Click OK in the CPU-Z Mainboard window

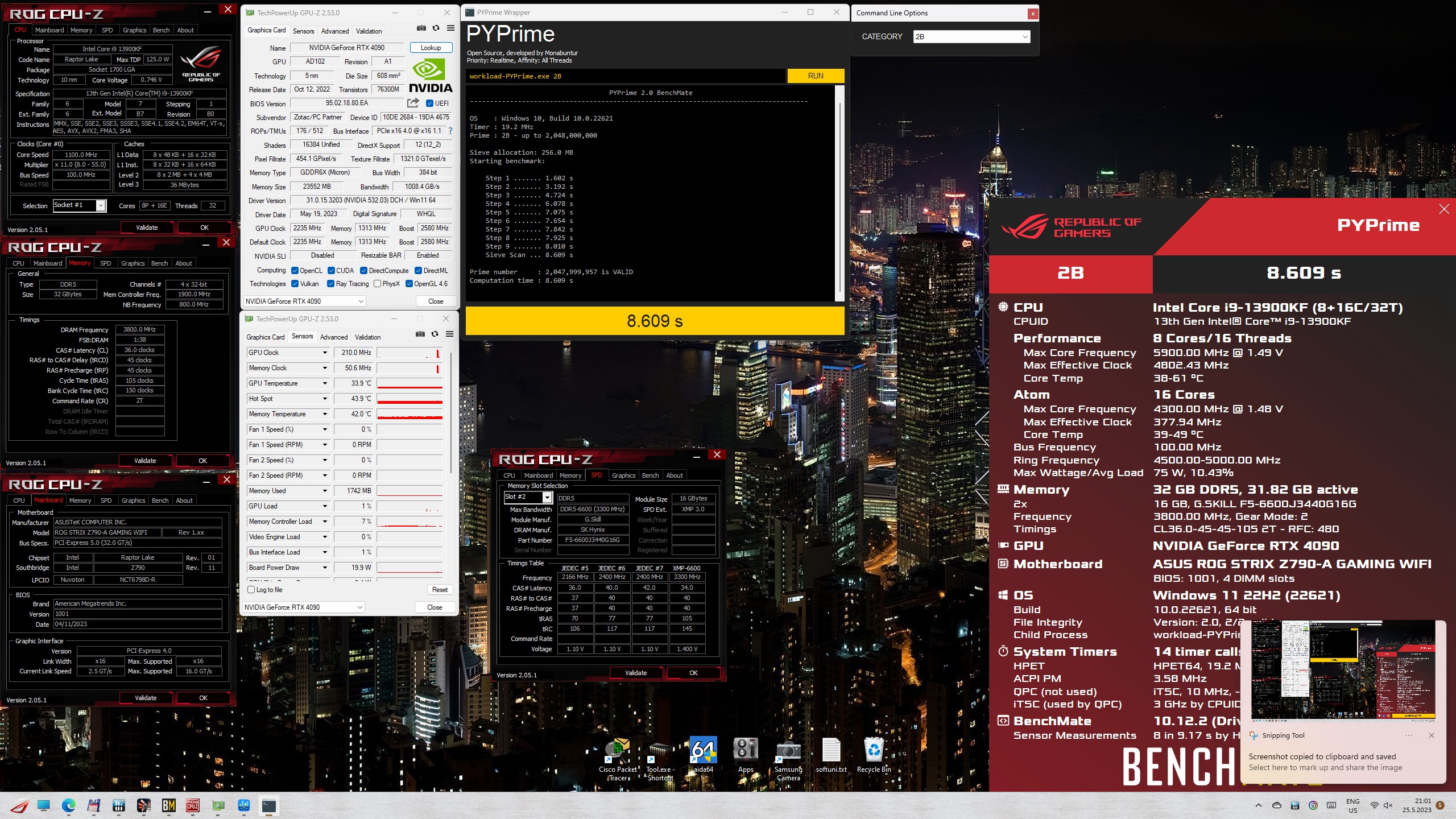tap(203, 698)
